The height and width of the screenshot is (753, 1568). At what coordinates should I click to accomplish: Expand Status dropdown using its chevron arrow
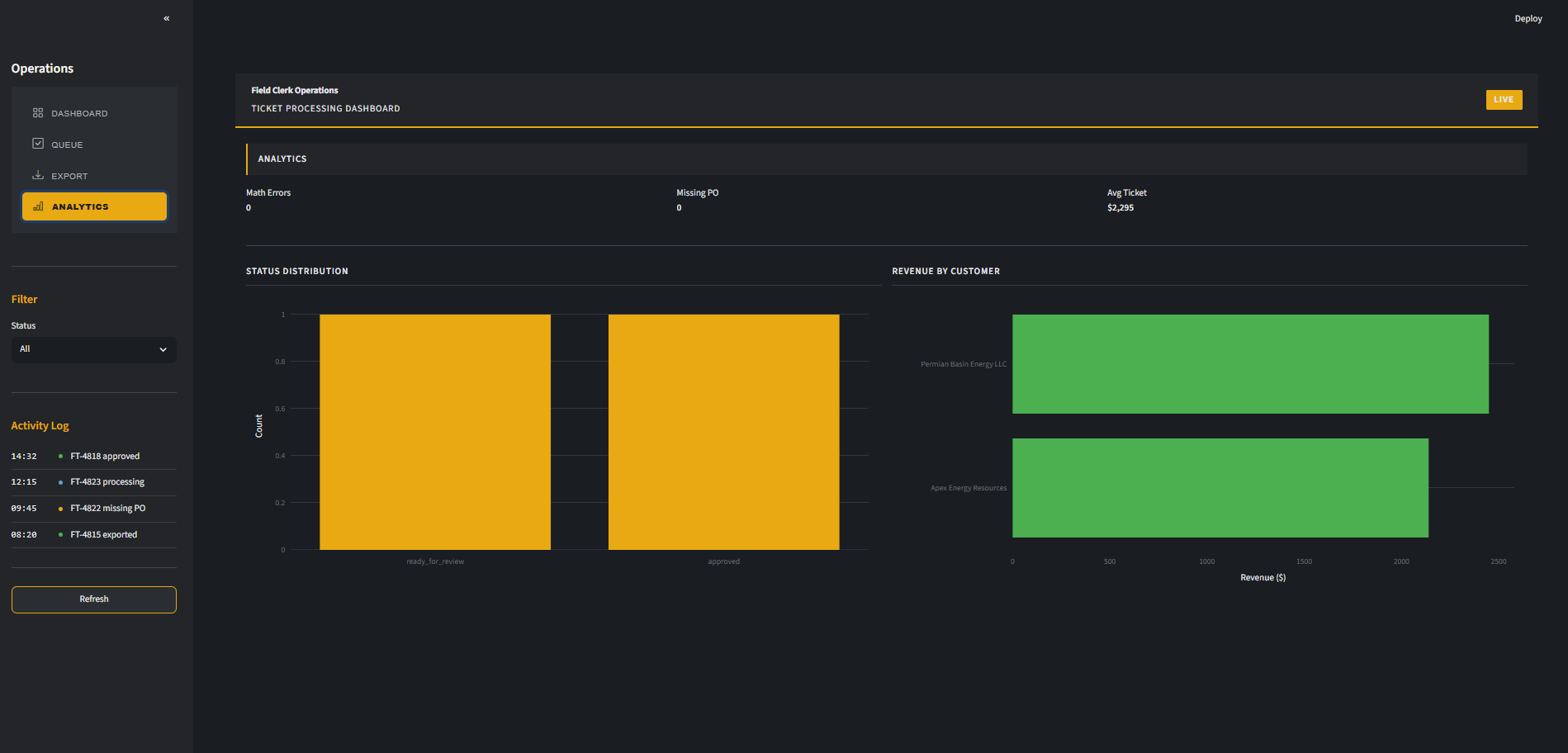[x=163, y=349]
